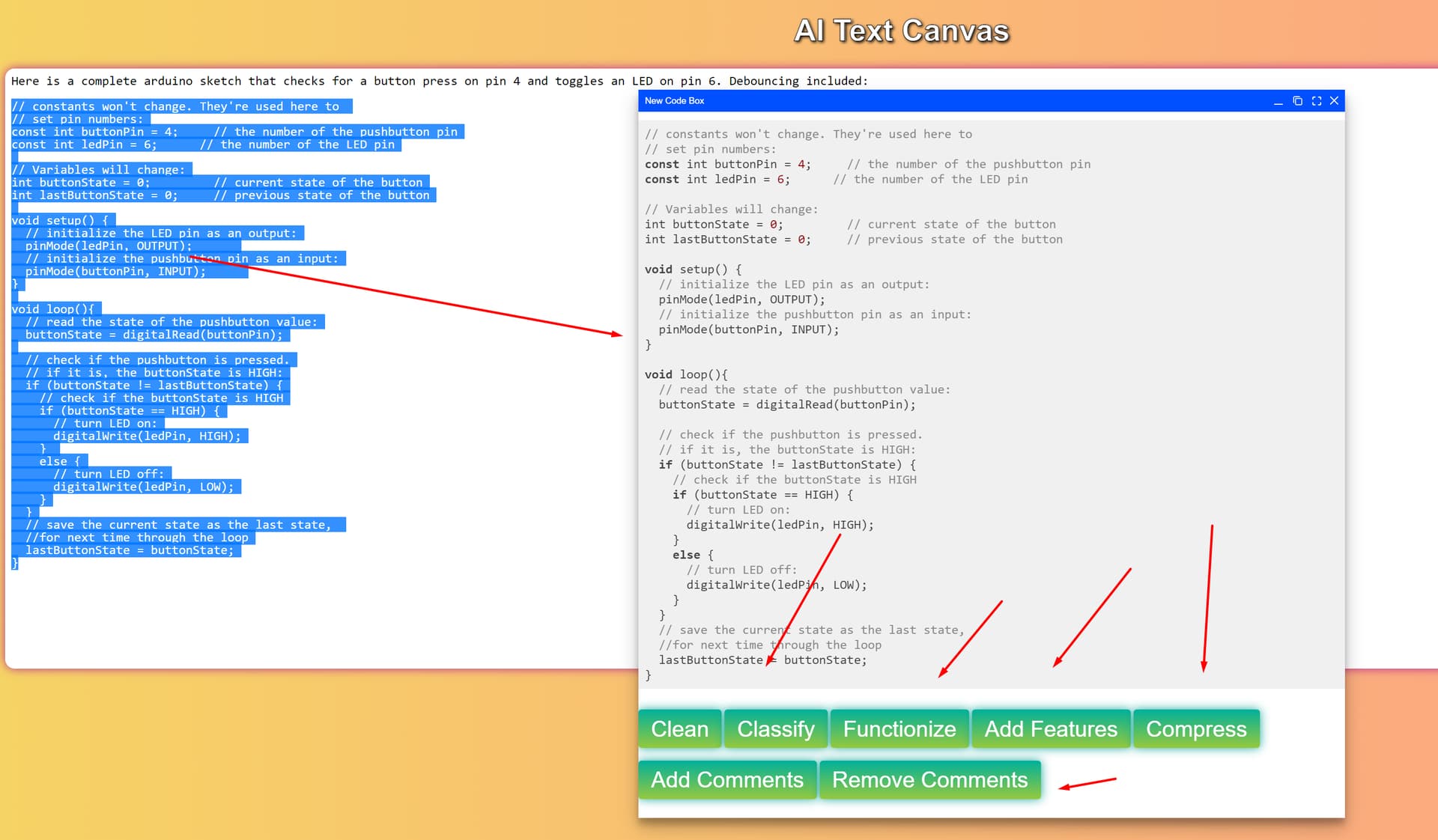Run Classify on the code
This screenshot has height=840, width=1438.
[775, 728]
